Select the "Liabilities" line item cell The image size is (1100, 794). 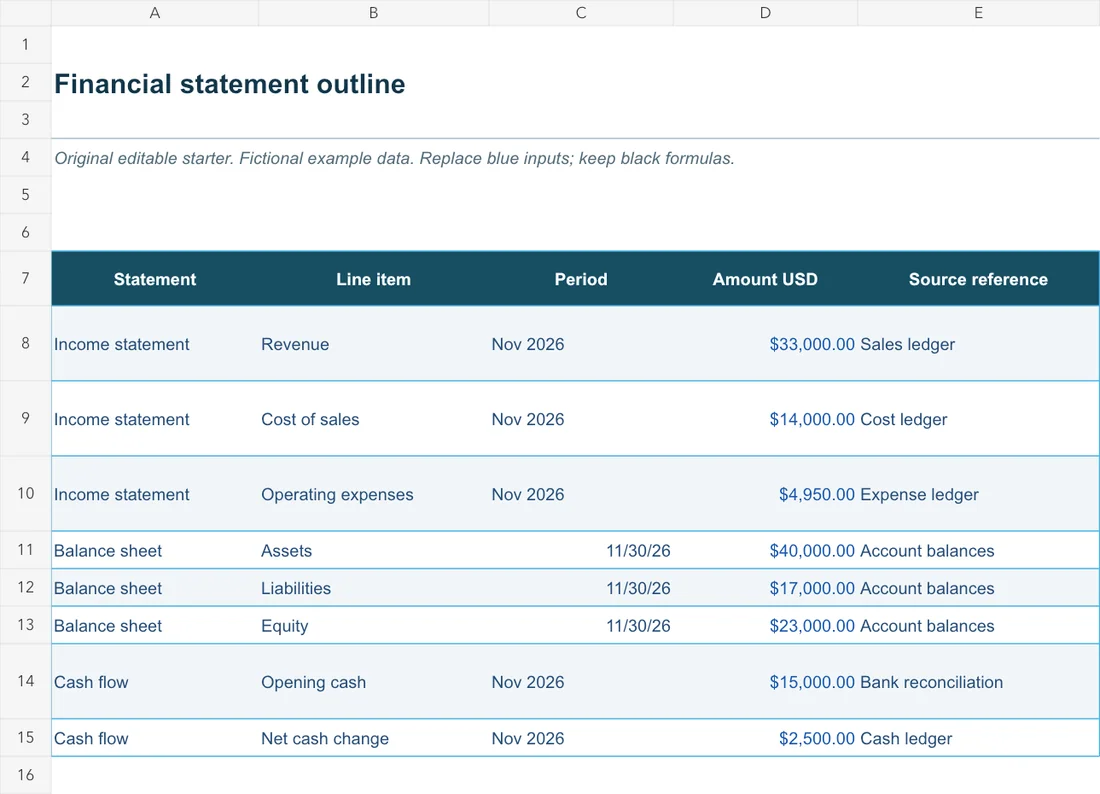click(x=373, y=588)
